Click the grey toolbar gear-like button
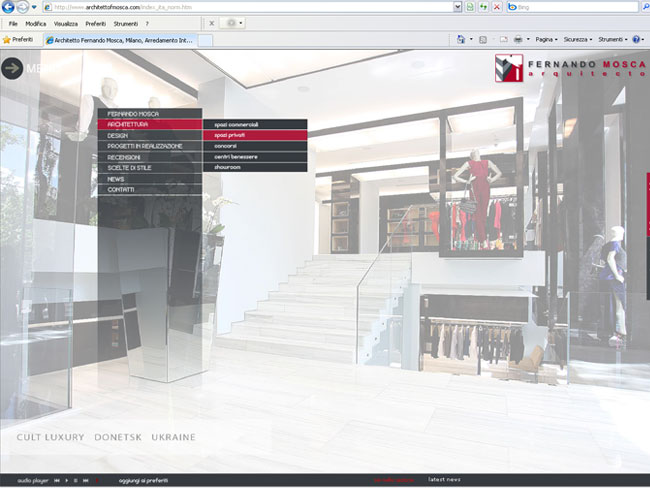The width and height of the screenshot is (650, 488). (x=232, y=23)
